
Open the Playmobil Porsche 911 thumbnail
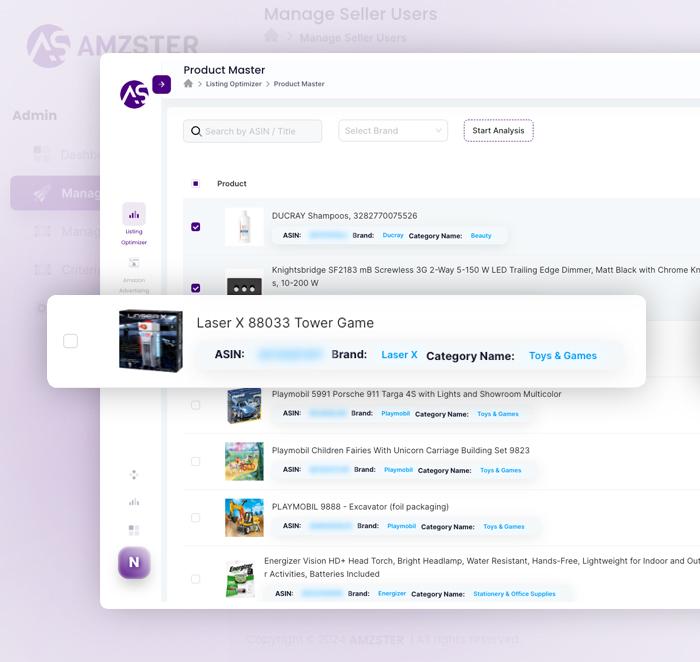pos(244,405)
